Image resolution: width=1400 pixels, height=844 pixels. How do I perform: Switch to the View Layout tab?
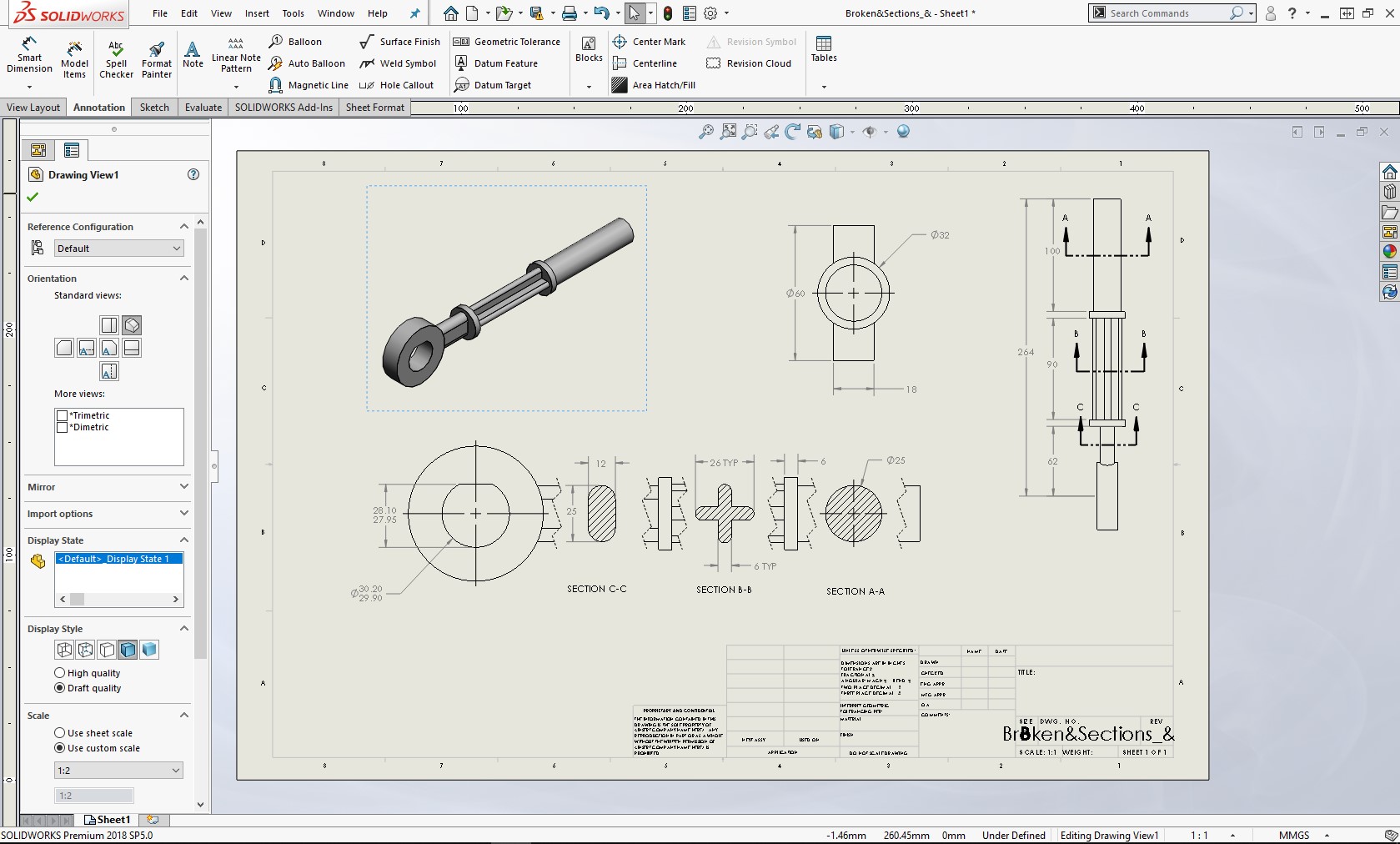point(33,108)
